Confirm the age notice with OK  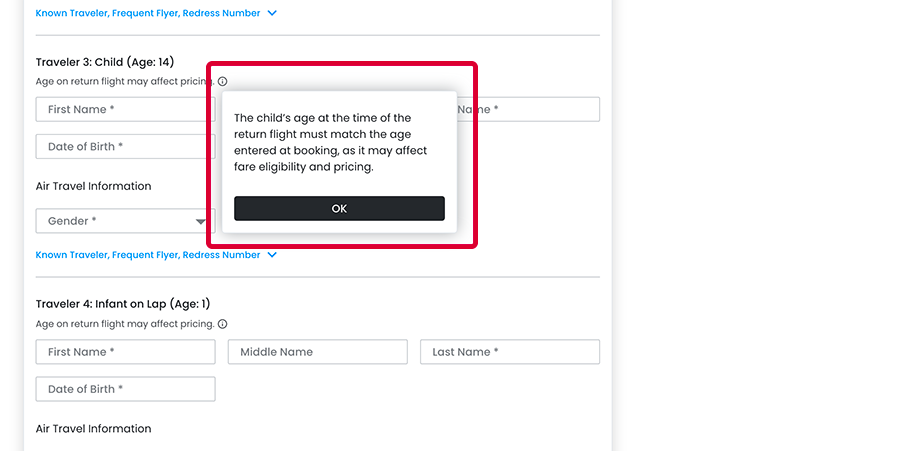click(x=339, y=208)
